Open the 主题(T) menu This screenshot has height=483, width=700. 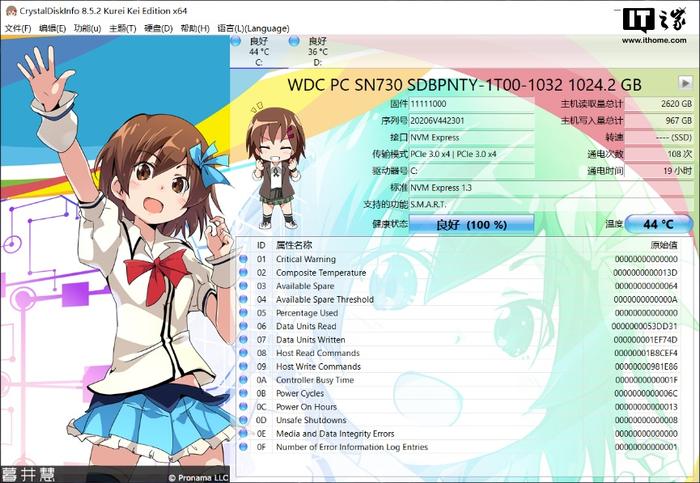123,29
